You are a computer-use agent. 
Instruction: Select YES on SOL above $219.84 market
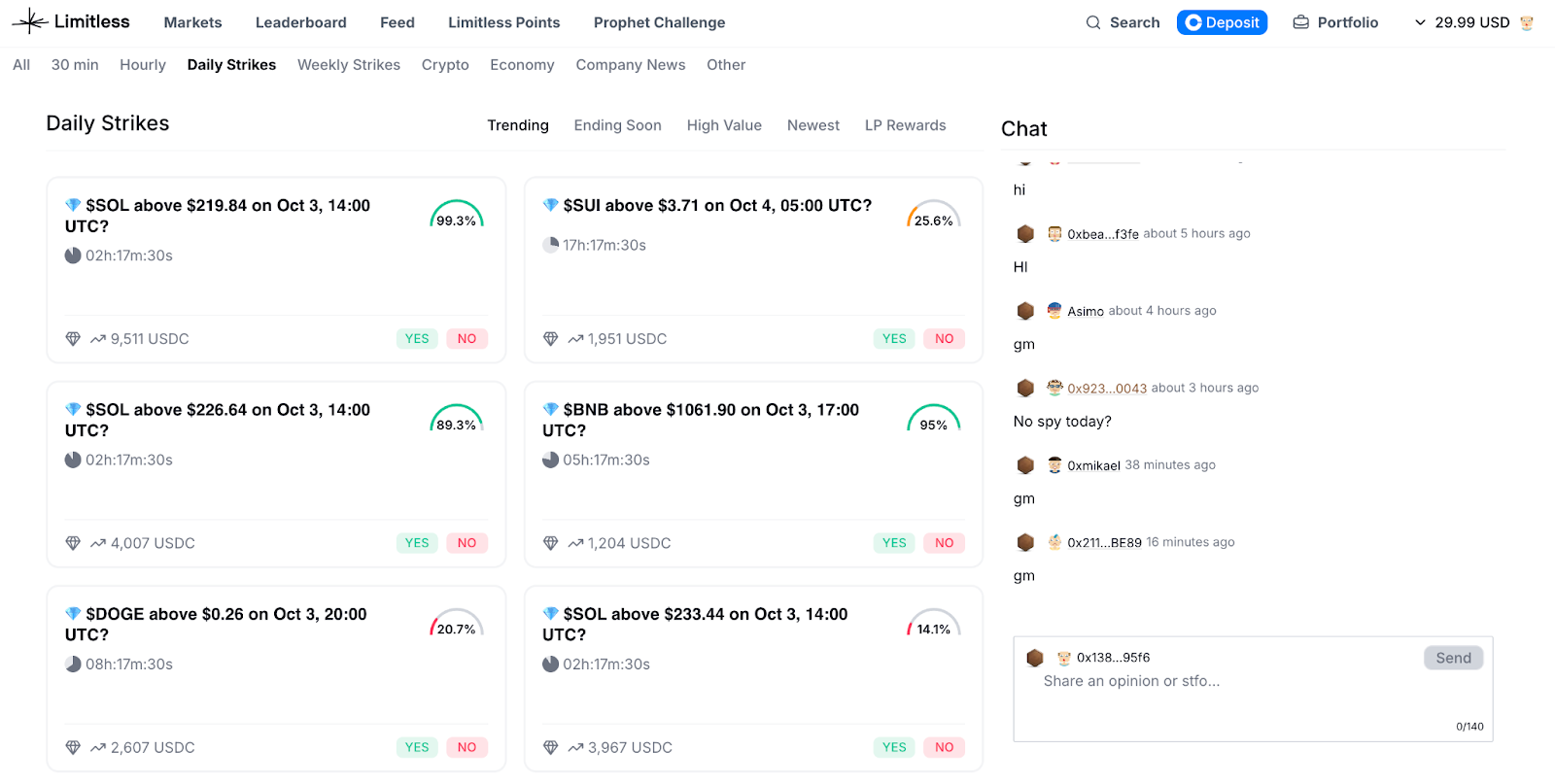[x=417, y=339]
